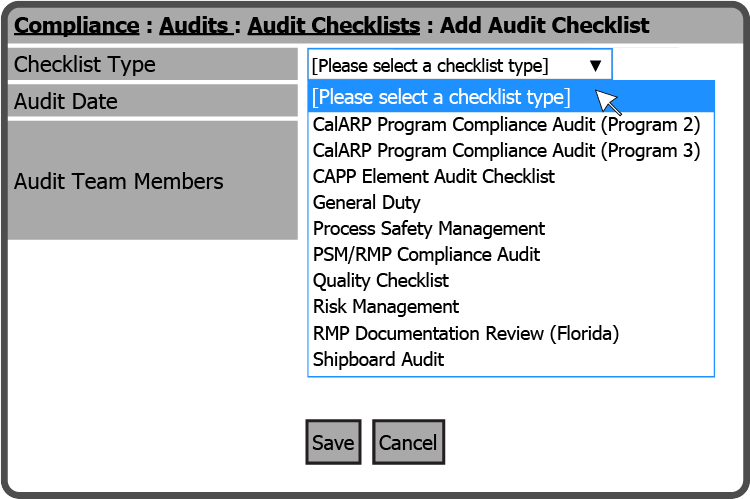The image size is (750, 499).
Task: Select RMP Documentation Review (Florida)
Action: pyautogui.click(x=465, y=333)
